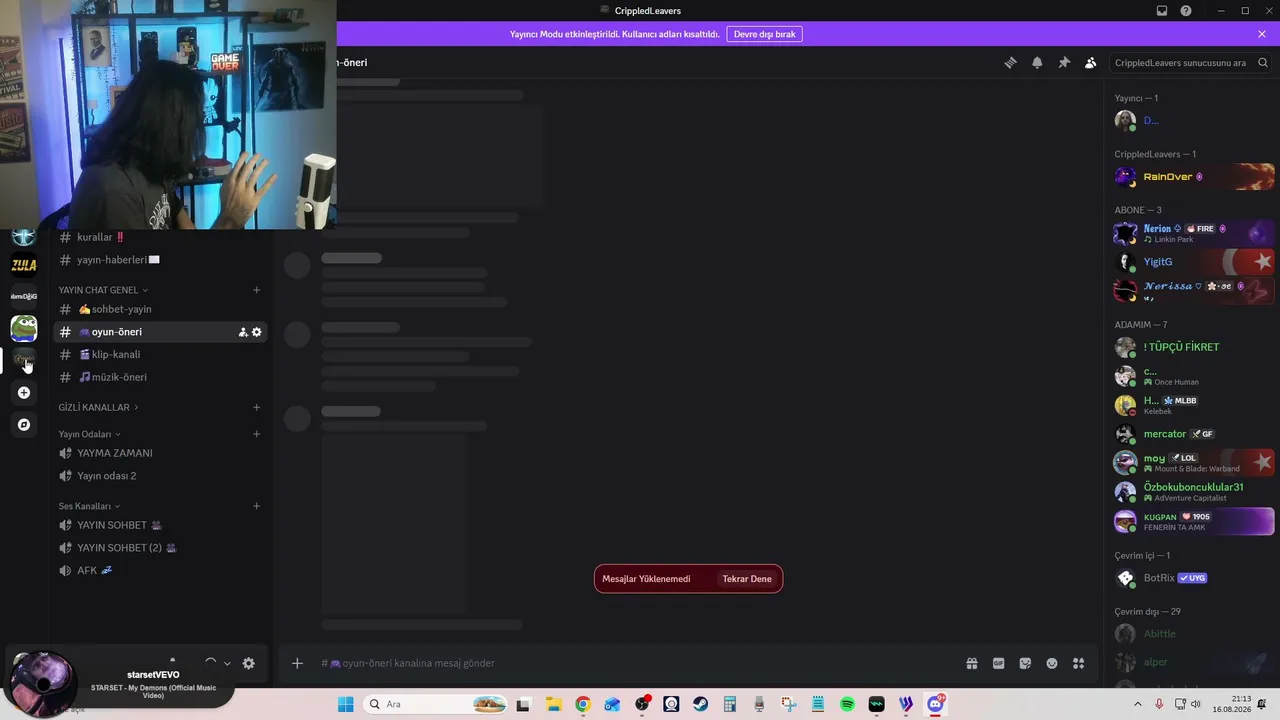The image size is (1280, 720).
Task: Open the Threads icon in channel header
Action: 1010,62
